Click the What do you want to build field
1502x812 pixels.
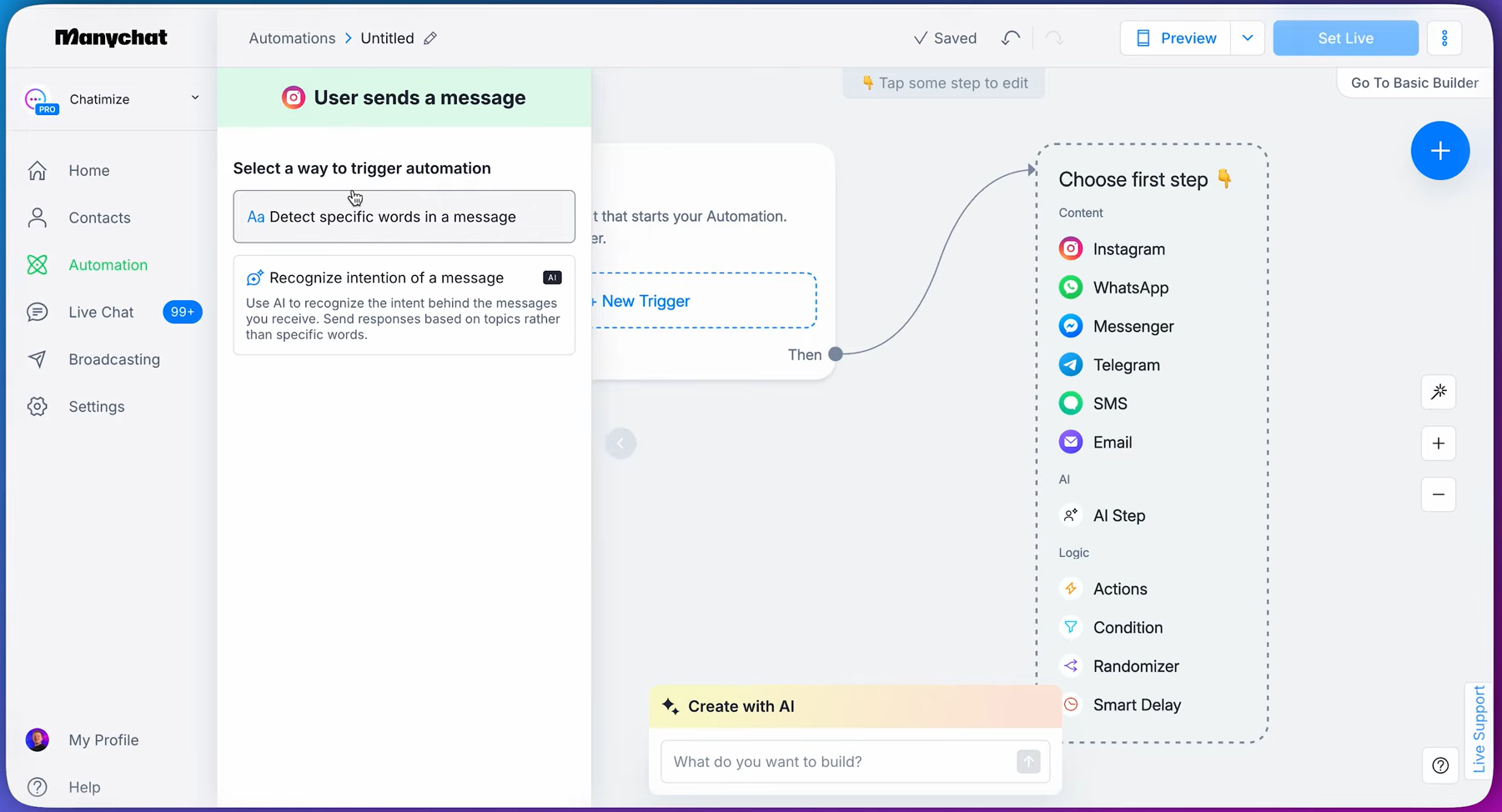tap(838, 761)
